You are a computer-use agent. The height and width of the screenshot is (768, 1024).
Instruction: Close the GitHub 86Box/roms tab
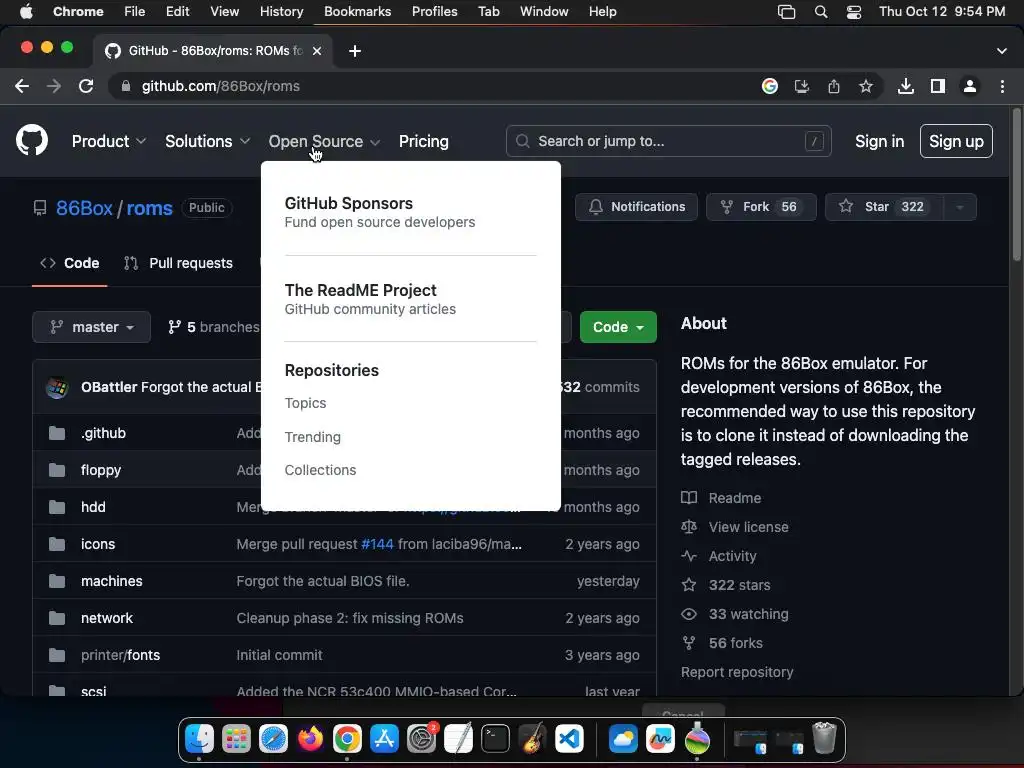317,51
